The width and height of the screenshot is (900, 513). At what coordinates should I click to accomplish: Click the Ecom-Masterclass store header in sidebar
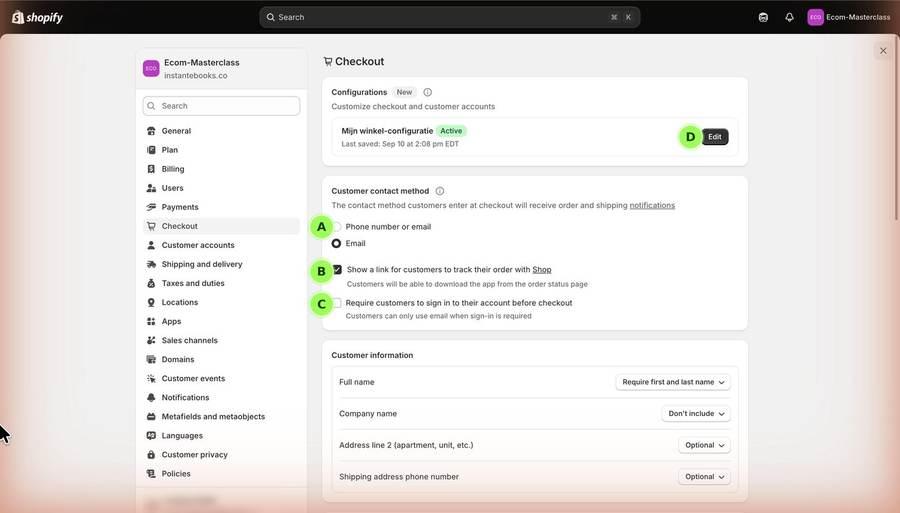[x=221, y=68]
